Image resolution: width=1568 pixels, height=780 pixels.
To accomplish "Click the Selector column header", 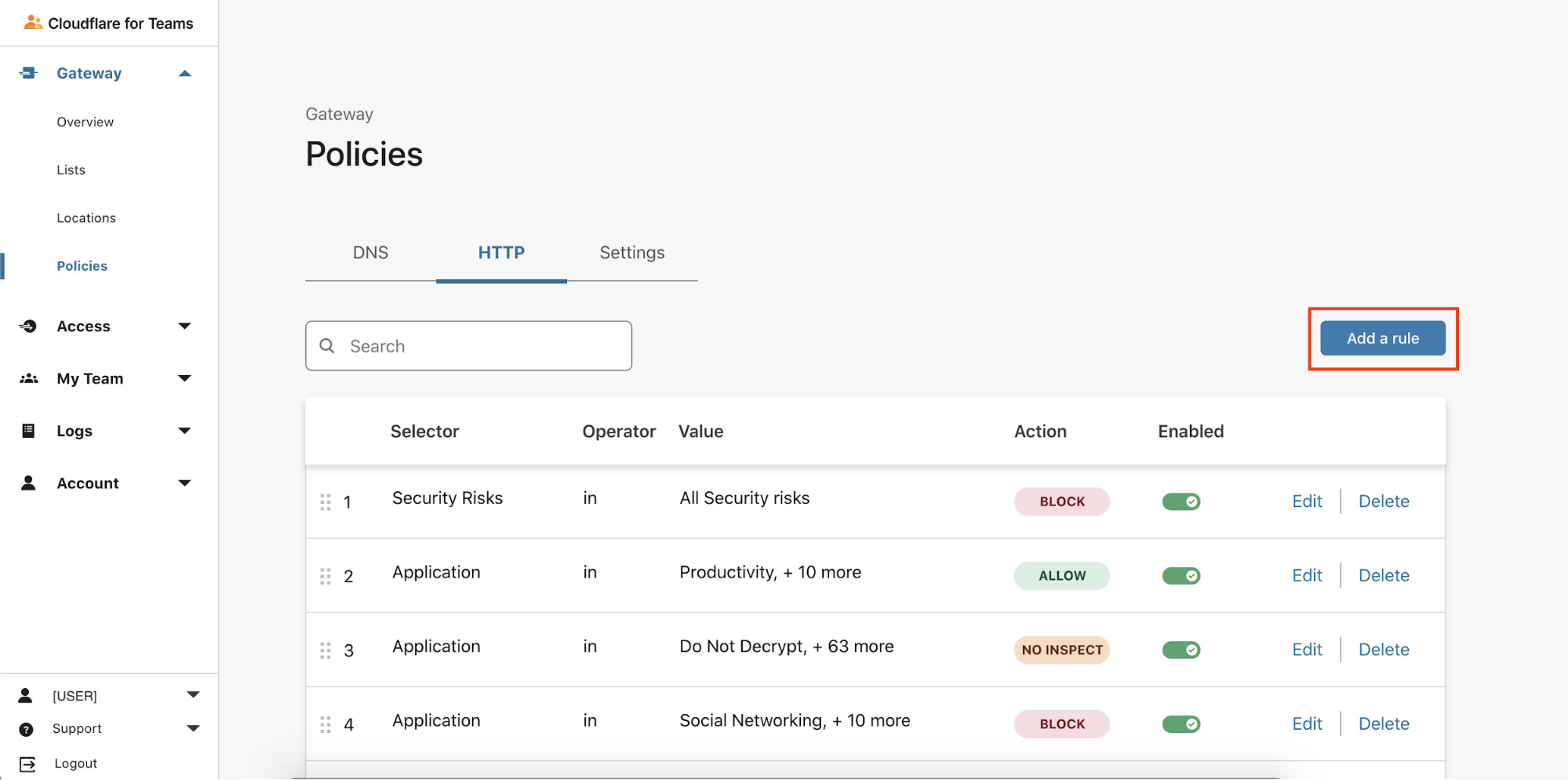I will pos(424,432).
